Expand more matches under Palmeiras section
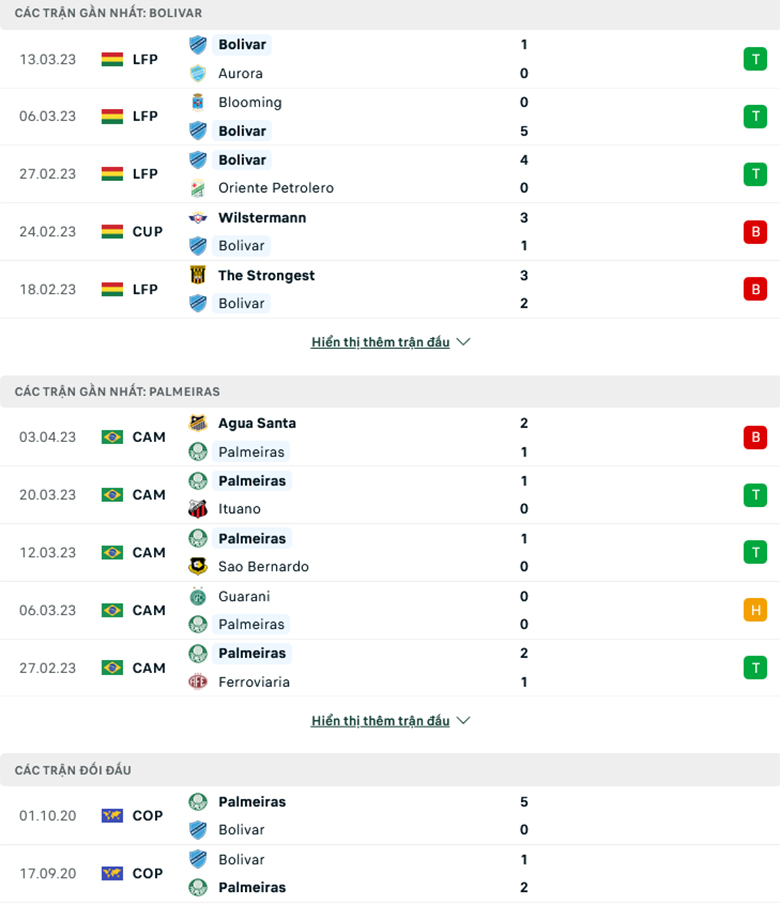780x920 pixels. 380,720
